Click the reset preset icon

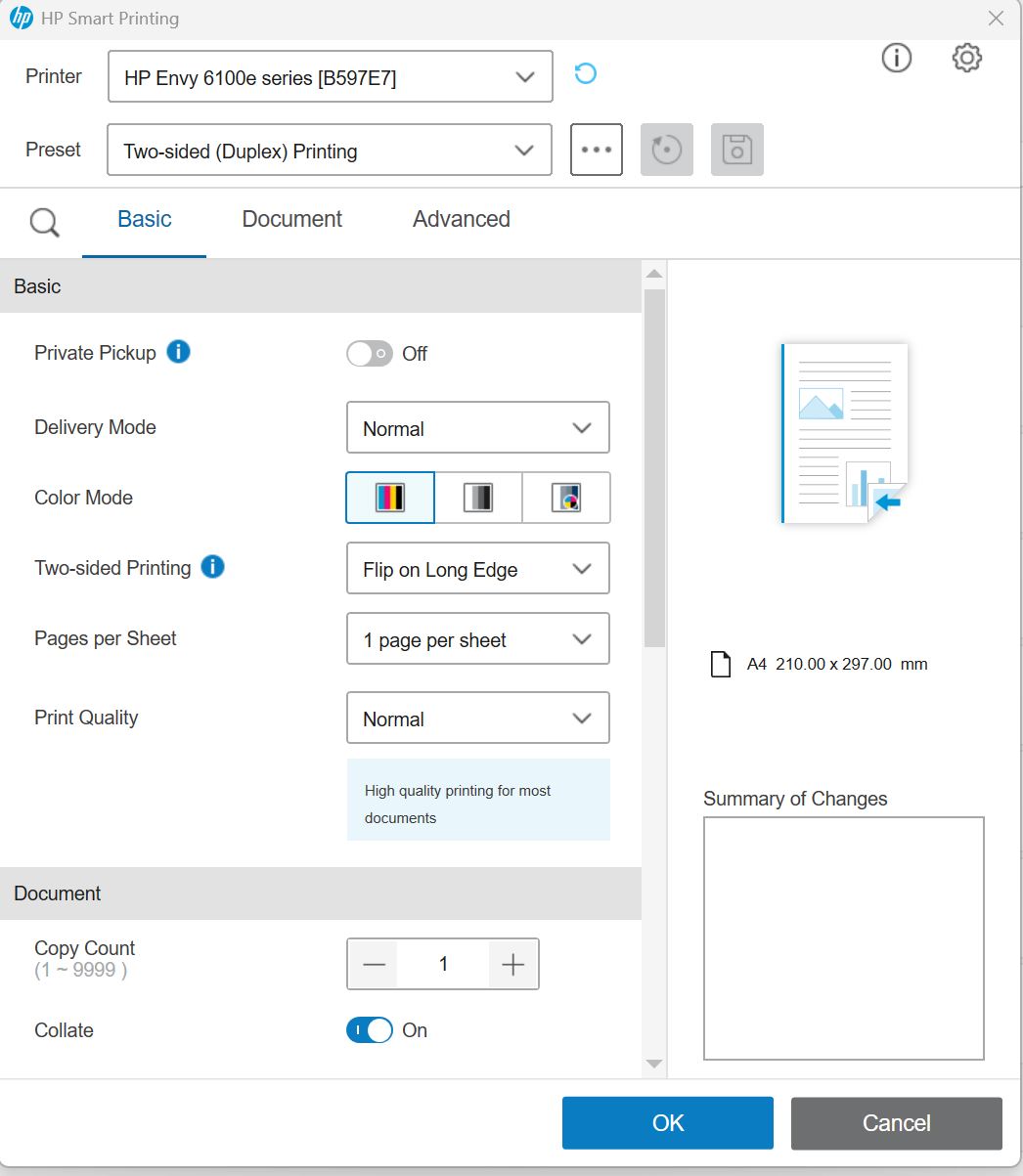pos(667,150)
